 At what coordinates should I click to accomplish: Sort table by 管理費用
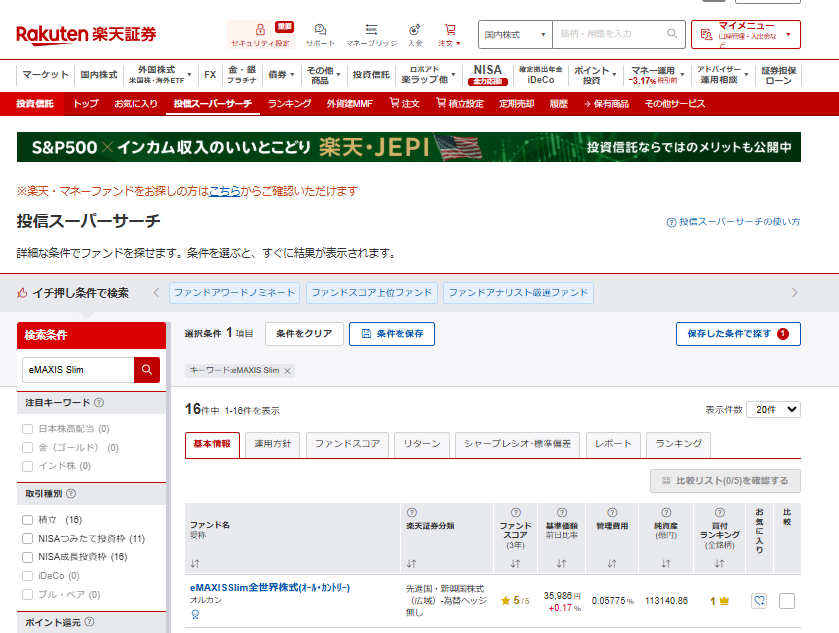612,563
